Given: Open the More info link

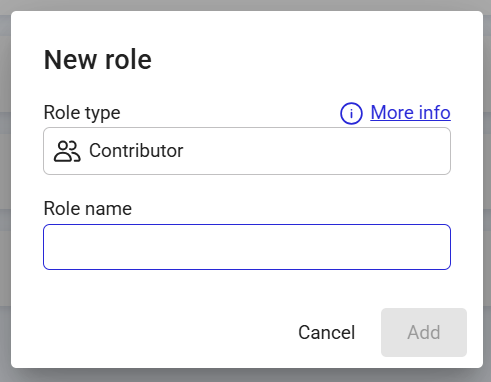Looking at the screenshot, I should (410, 112).
